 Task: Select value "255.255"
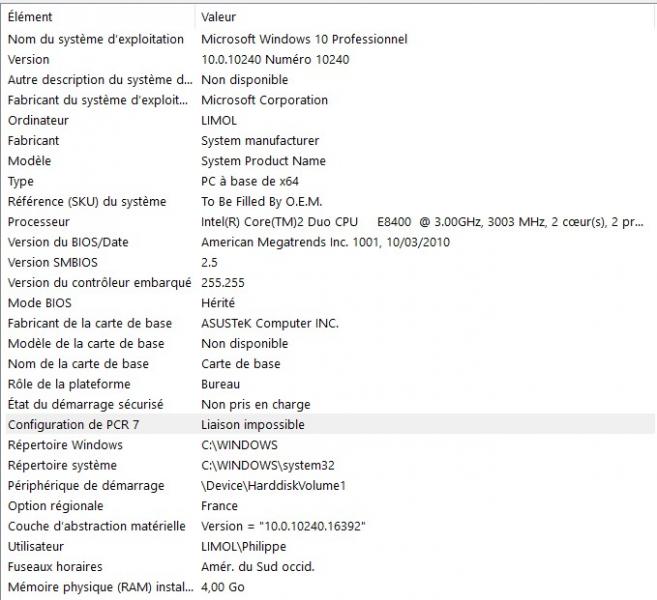(222, 283)
